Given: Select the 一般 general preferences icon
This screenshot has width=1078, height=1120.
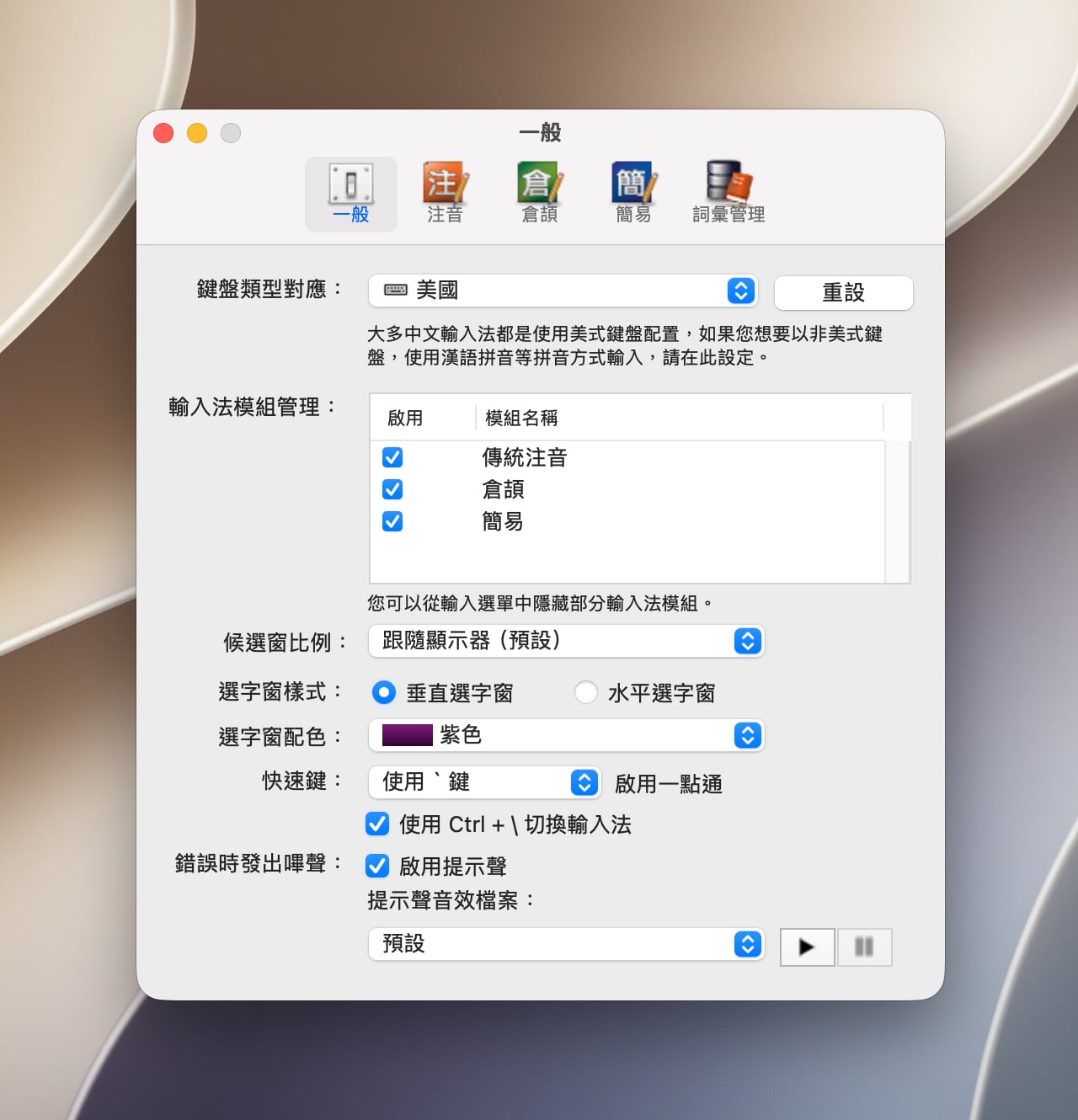Looking at the screenshot, I should point(351,194).
